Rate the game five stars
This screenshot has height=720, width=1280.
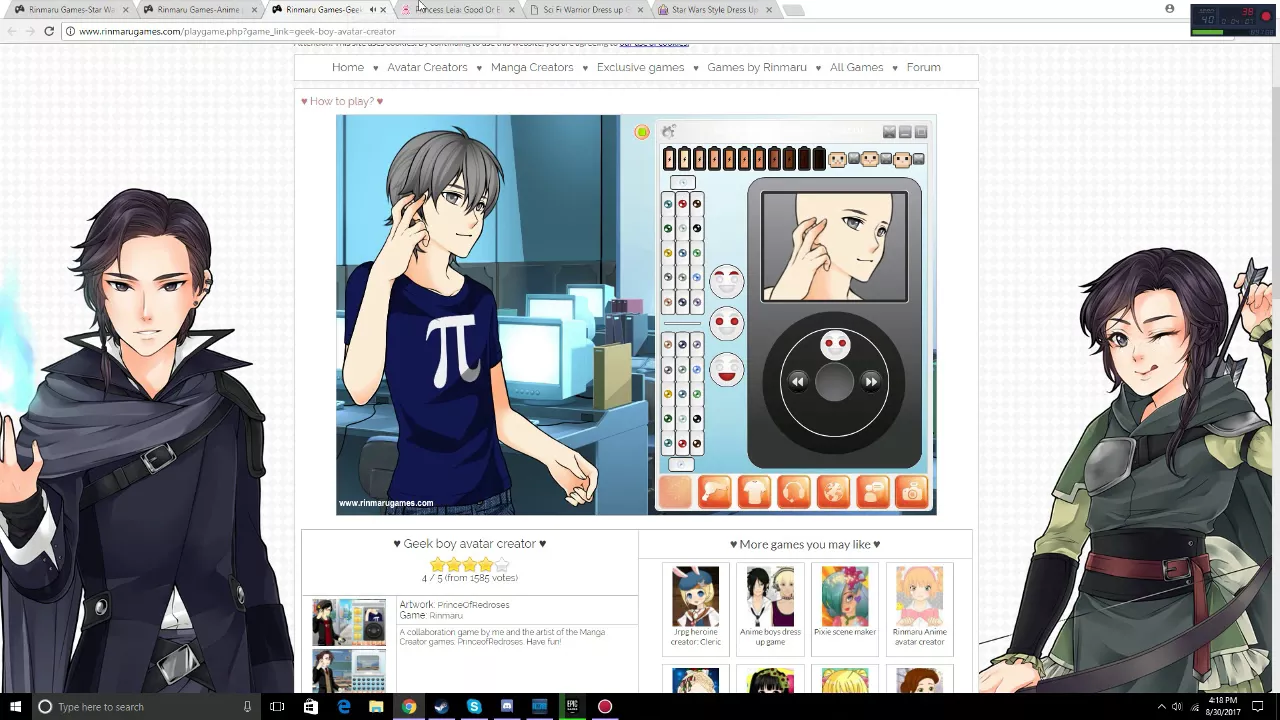pos(501,566)
